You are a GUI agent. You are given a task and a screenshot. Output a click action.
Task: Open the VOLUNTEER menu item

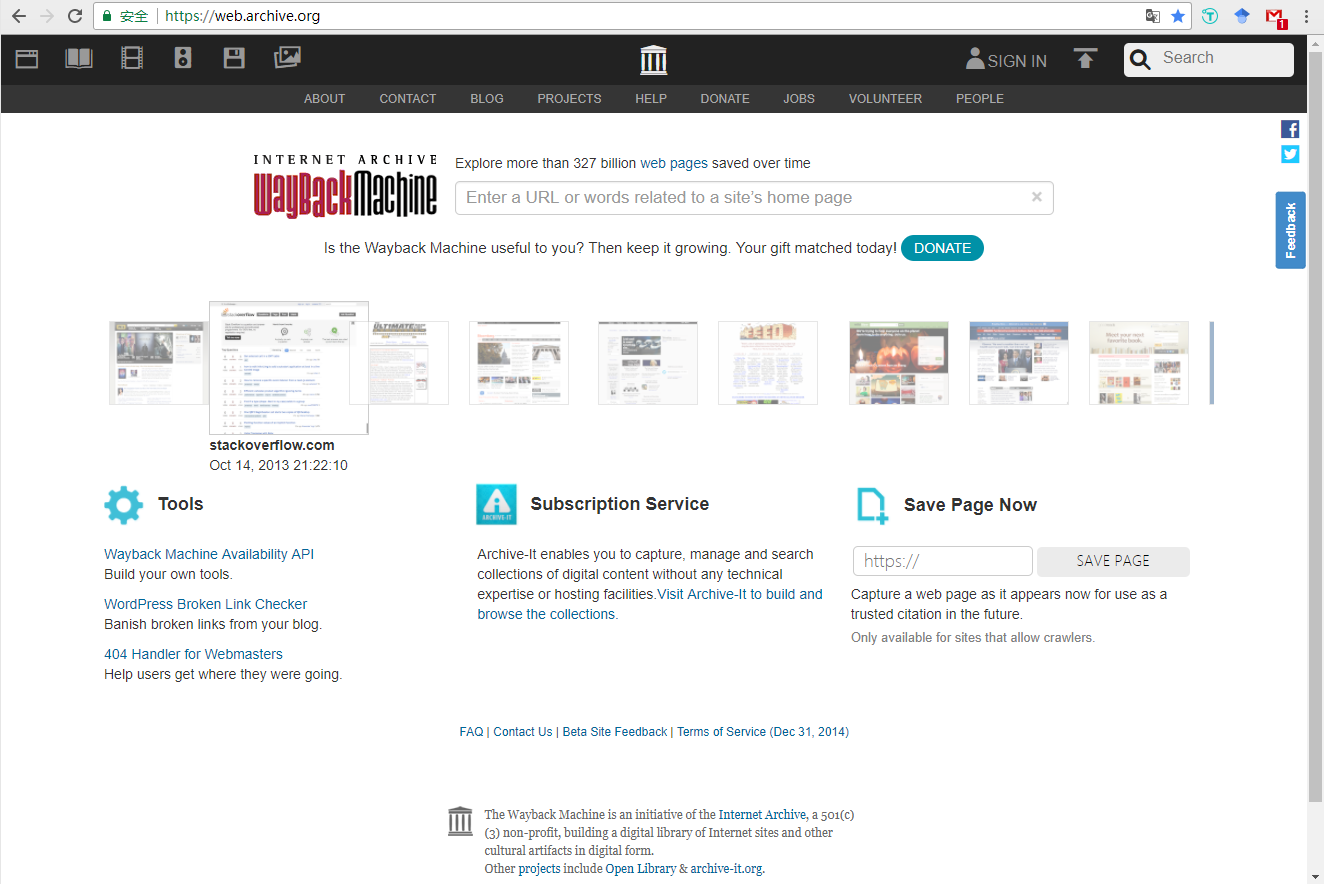point(885,99)
